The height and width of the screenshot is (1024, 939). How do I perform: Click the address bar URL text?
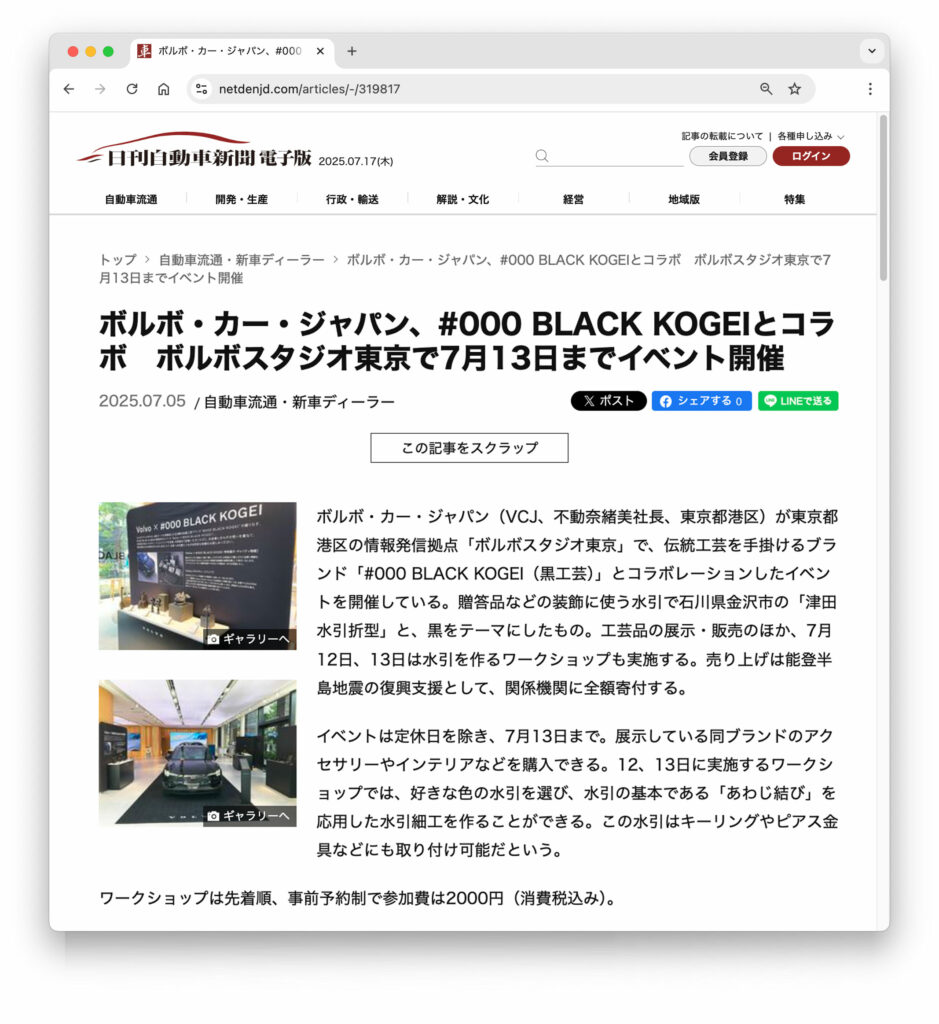tap(310, 89)
